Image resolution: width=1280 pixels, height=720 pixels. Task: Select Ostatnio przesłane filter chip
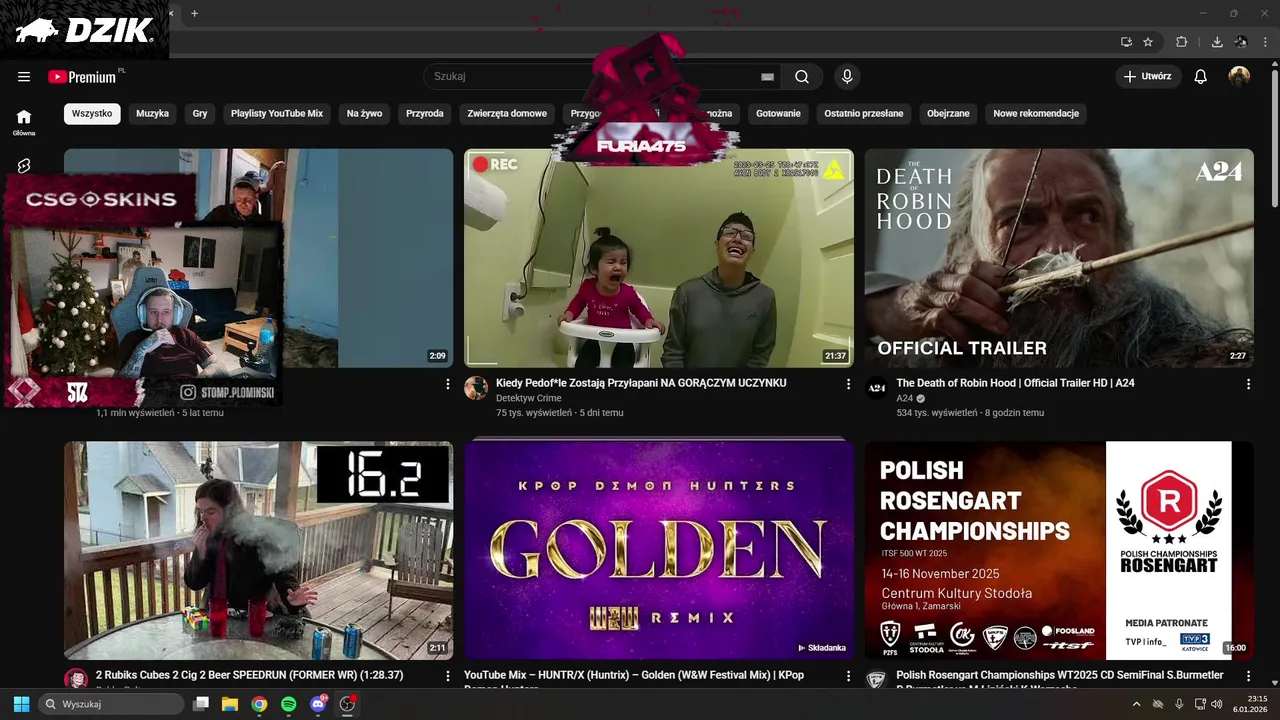[864, 114]
